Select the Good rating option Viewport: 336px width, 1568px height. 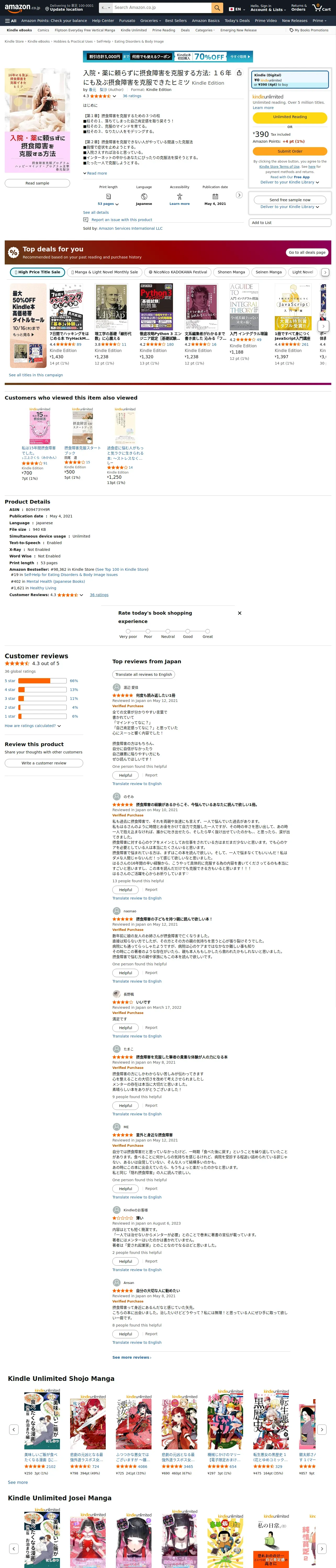188,631
